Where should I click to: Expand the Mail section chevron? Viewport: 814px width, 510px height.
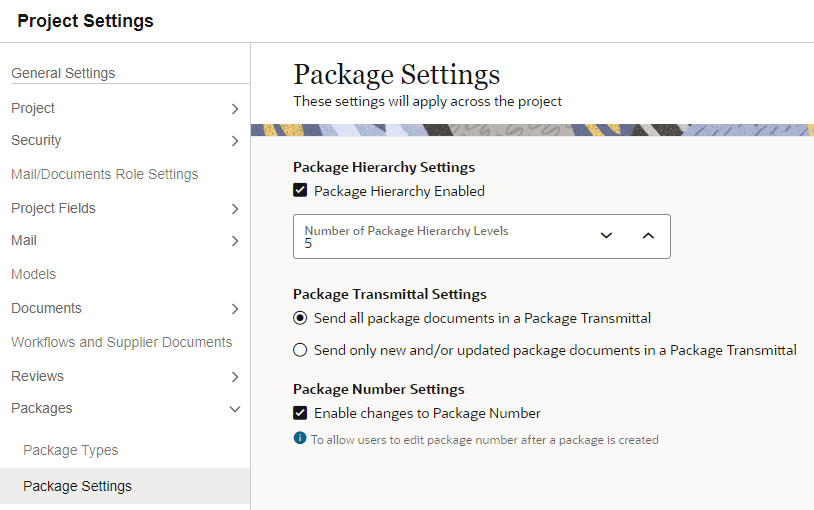coord(235,241)
